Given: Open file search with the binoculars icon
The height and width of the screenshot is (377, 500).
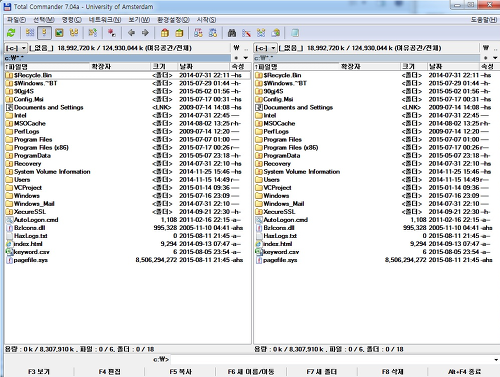Looking at the screenshot, I should [232, 33].
